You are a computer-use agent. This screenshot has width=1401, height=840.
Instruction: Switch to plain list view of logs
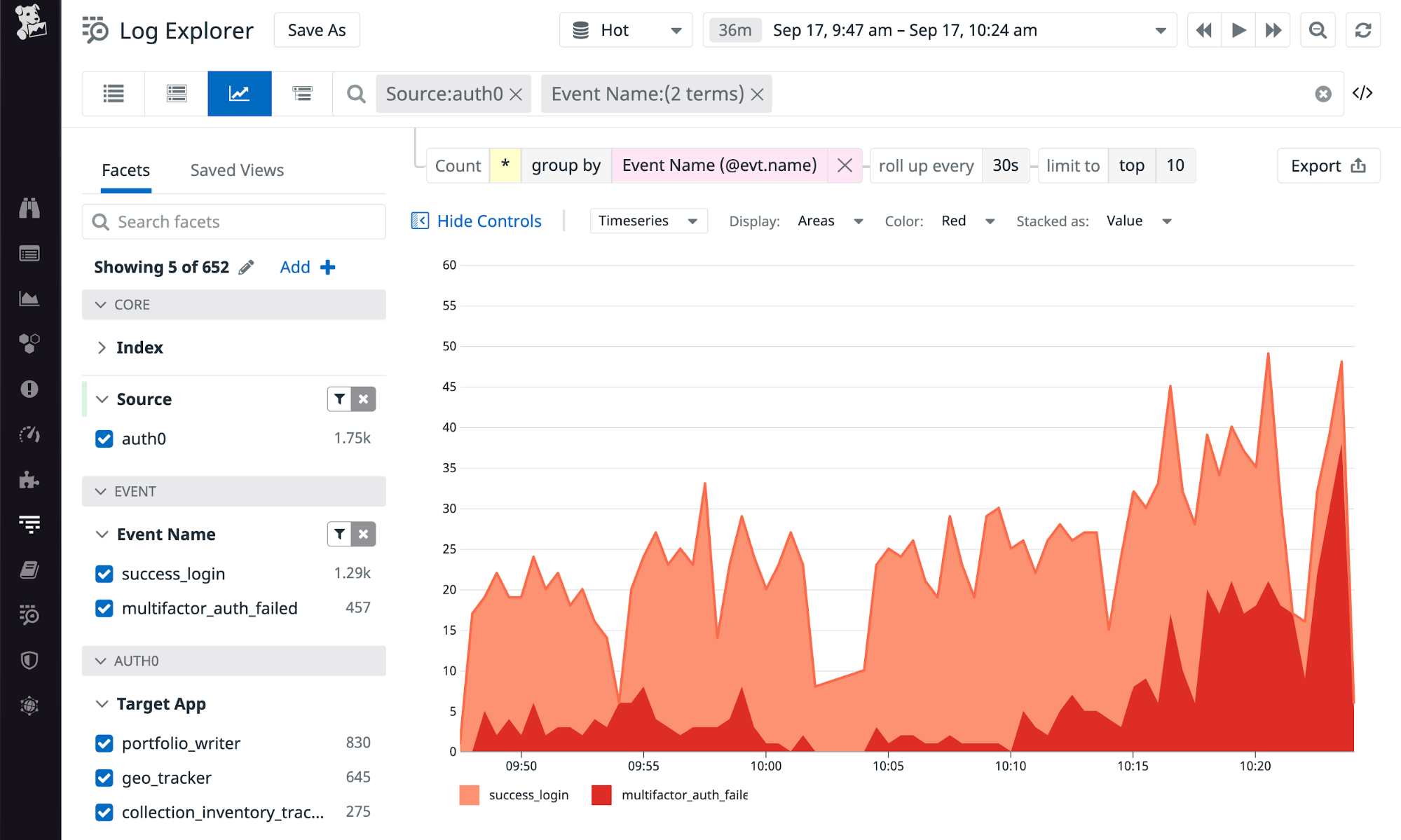pos(113,93)
